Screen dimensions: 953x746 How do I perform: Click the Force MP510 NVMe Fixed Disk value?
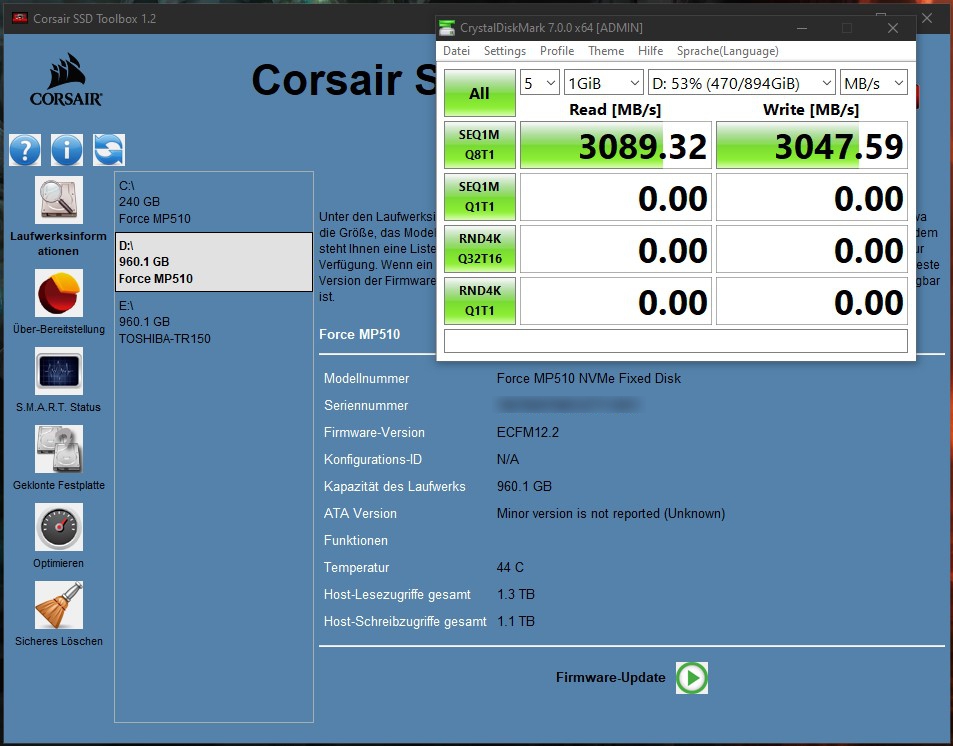[x=588, y=378]
